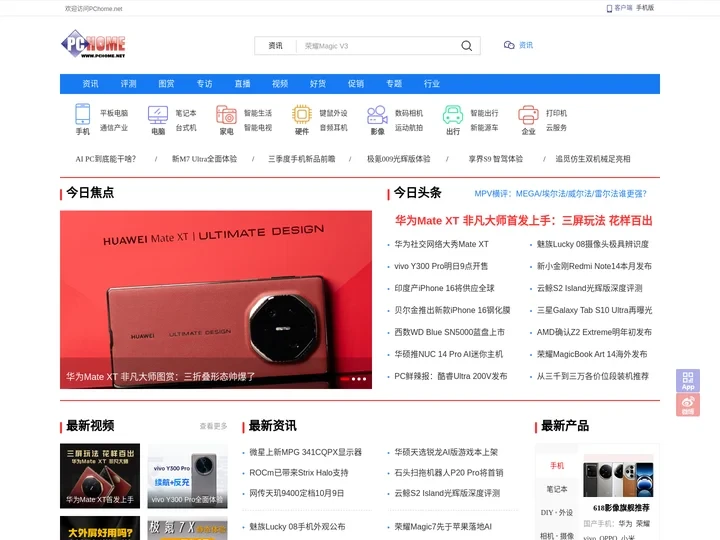This screenshot has width=720, height=540.
Task: Open the 智能电视 link
Action: tap(258, 128)
